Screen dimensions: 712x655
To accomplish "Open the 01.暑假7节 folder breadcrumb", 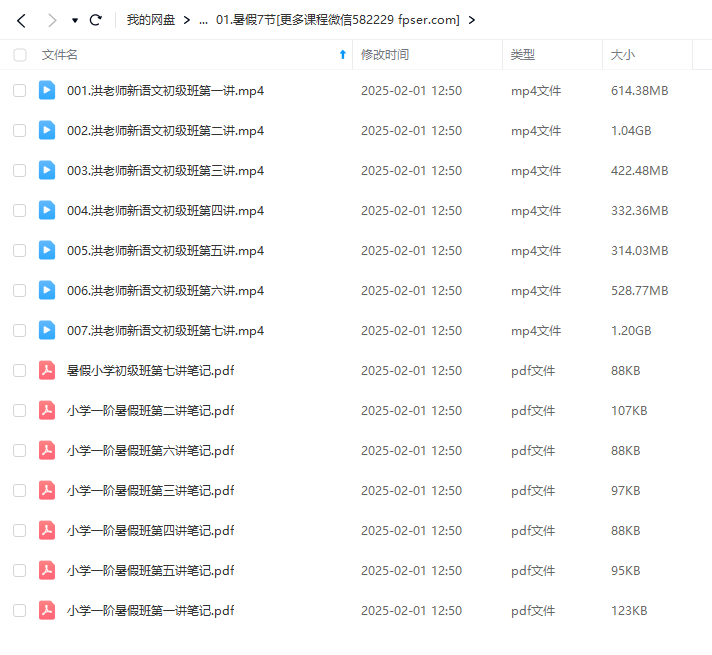I will point(337,20).
